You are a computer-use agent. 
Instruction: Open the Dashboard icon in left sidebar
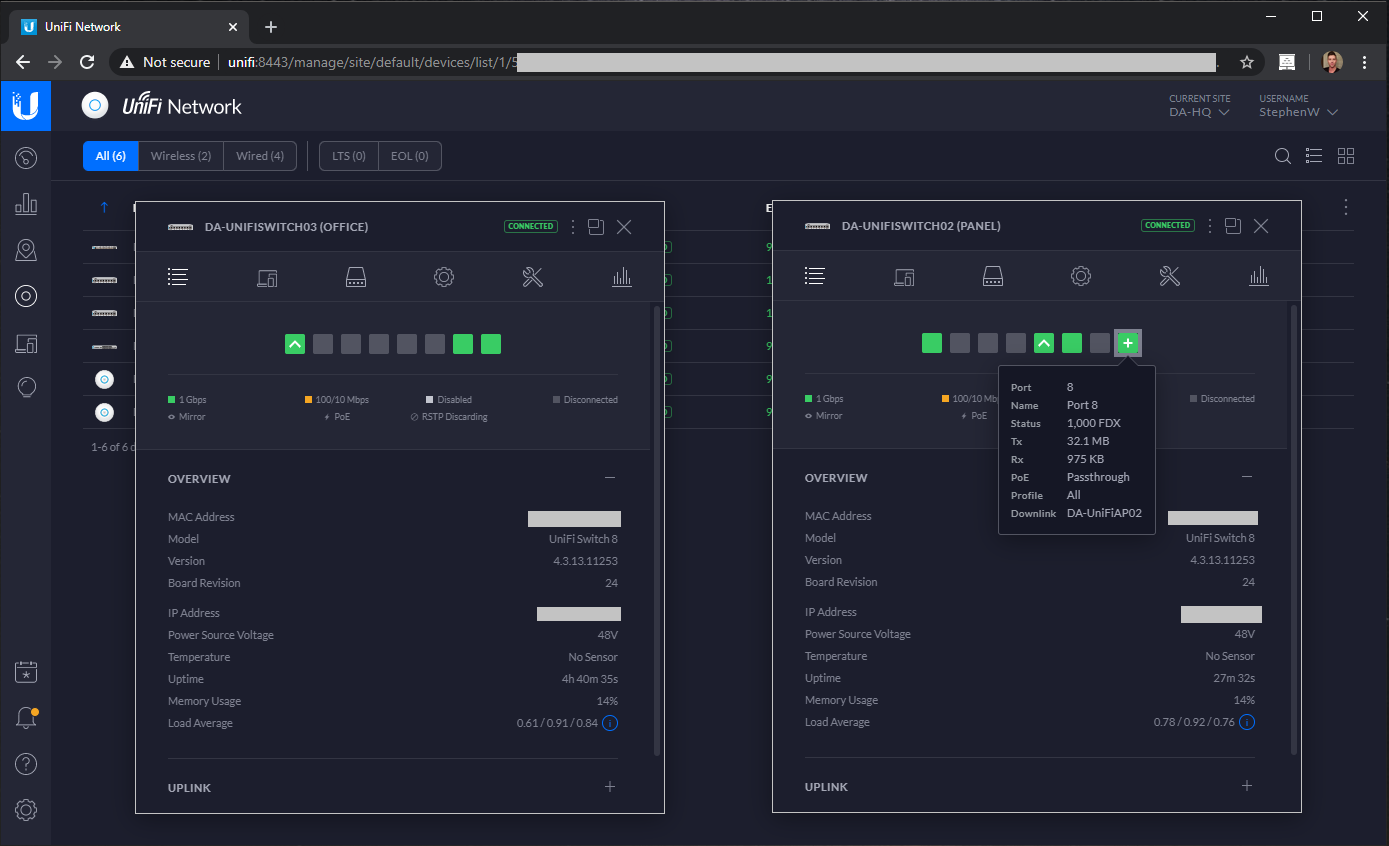pyautogui.click(x=26, y=158)
